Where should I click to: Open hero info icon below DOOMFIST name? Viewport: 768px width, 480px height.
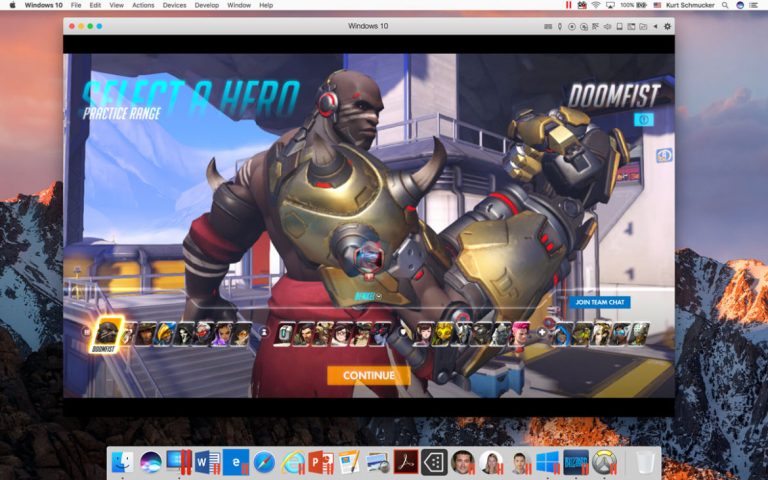pyautogui.click(x=644, y=120)
